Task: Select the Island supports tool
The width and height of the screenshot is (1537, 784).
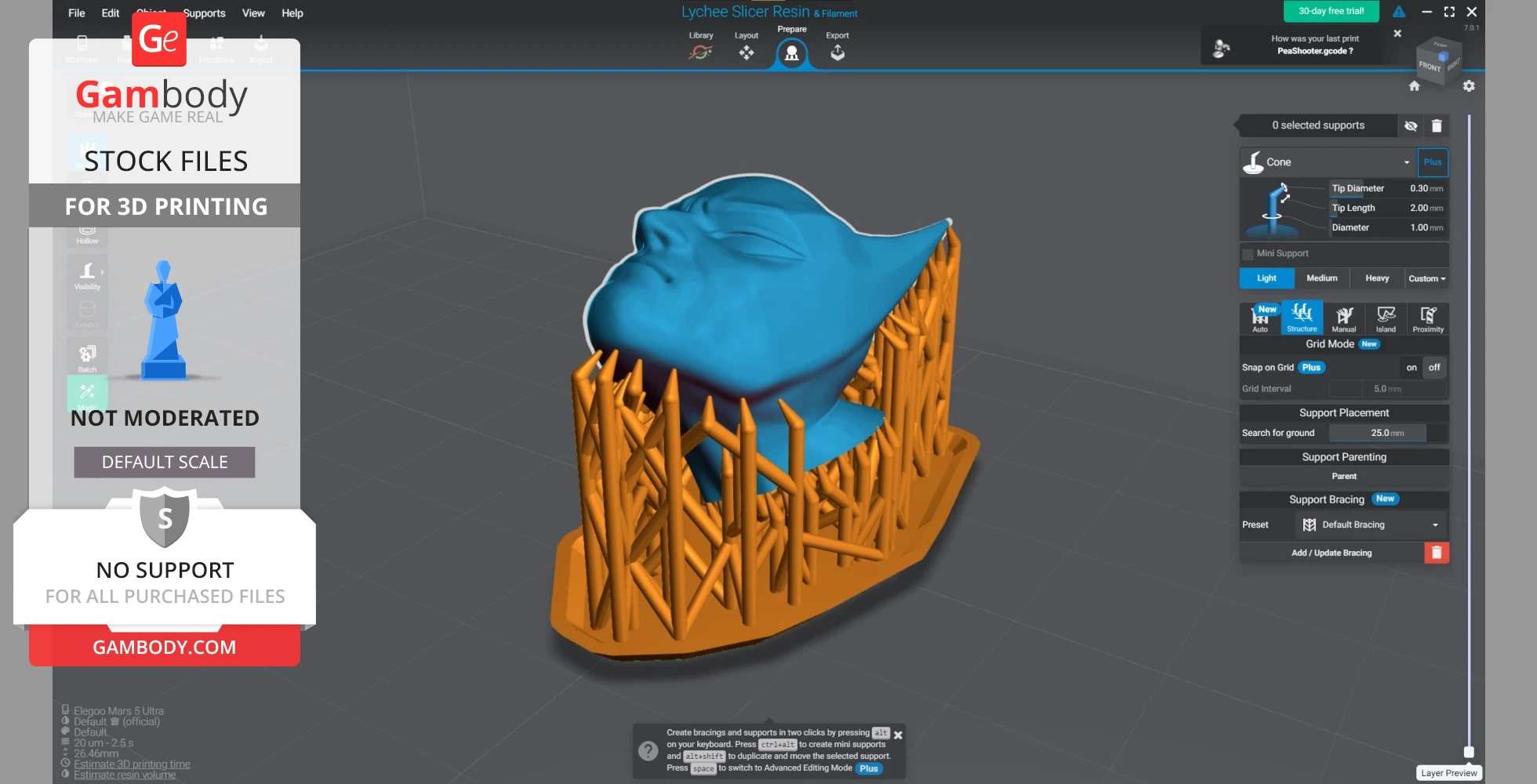Action: point(1386,318)
